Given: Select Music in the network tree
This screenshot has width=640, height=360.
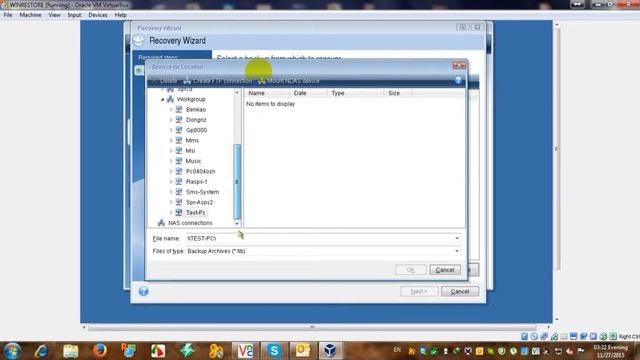Looking at the screenshot, I should (x=193, y=161).
